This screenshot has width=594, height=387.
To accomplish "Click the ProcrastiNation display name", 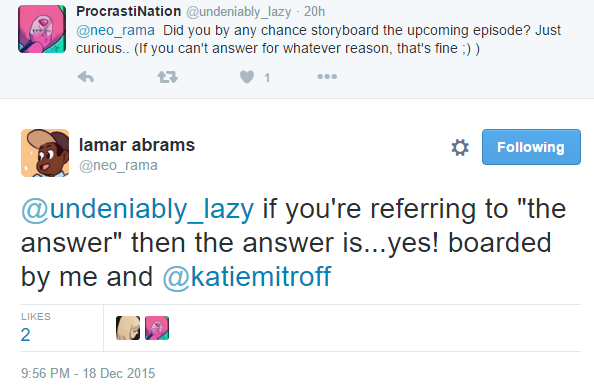I will (128, 11).
